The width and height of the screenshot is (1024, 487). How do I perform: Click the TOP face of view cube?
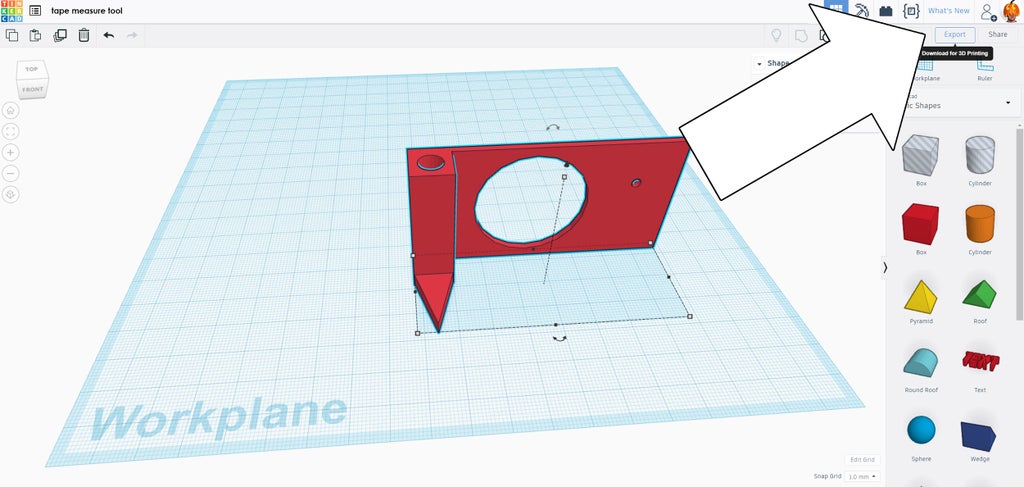(32, 69)
